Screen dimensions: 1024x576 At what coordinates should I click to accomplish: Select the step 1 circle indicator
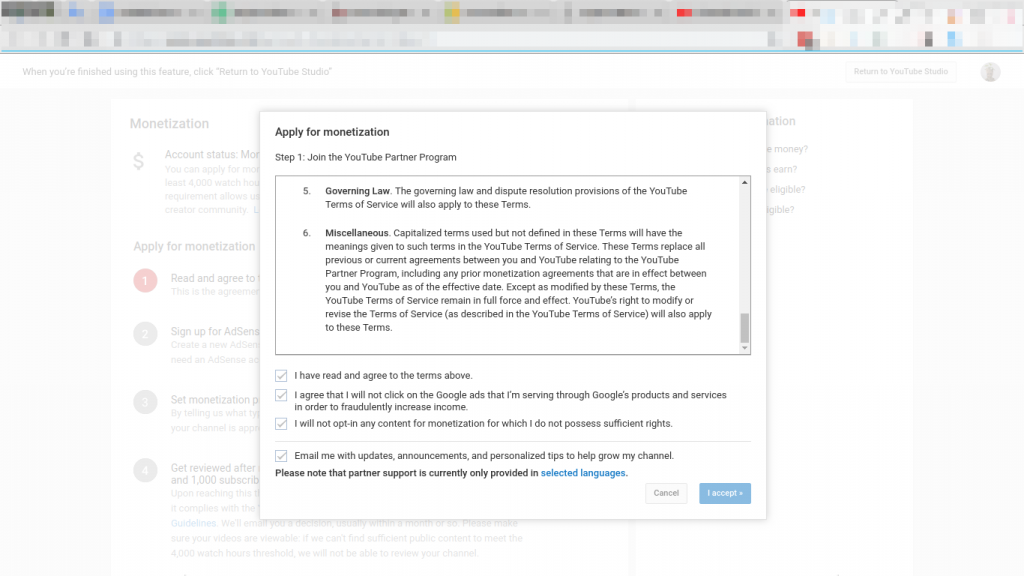(145, 281)
